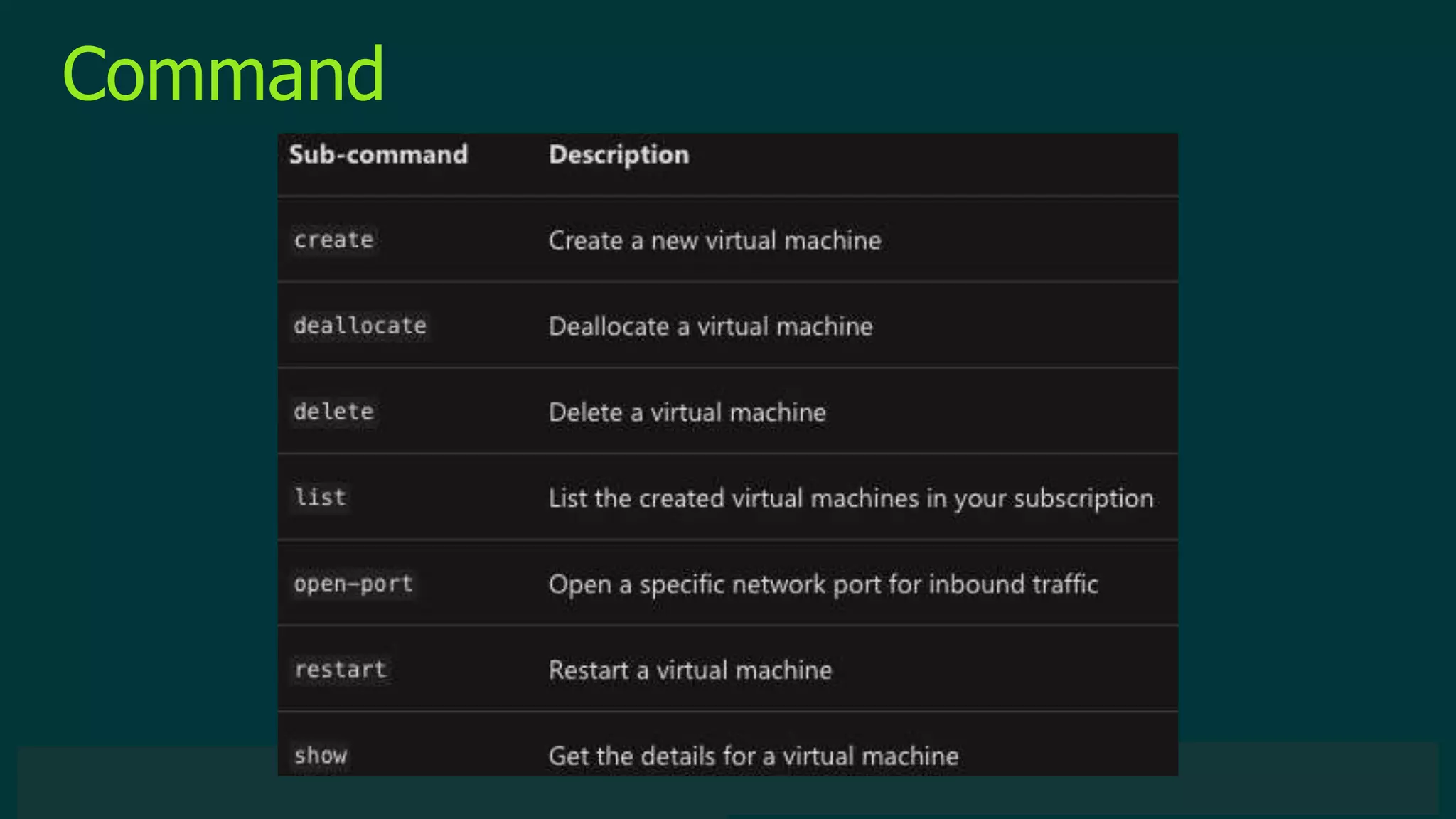
Task: Click the Description column header
Action: coord(619,154)
